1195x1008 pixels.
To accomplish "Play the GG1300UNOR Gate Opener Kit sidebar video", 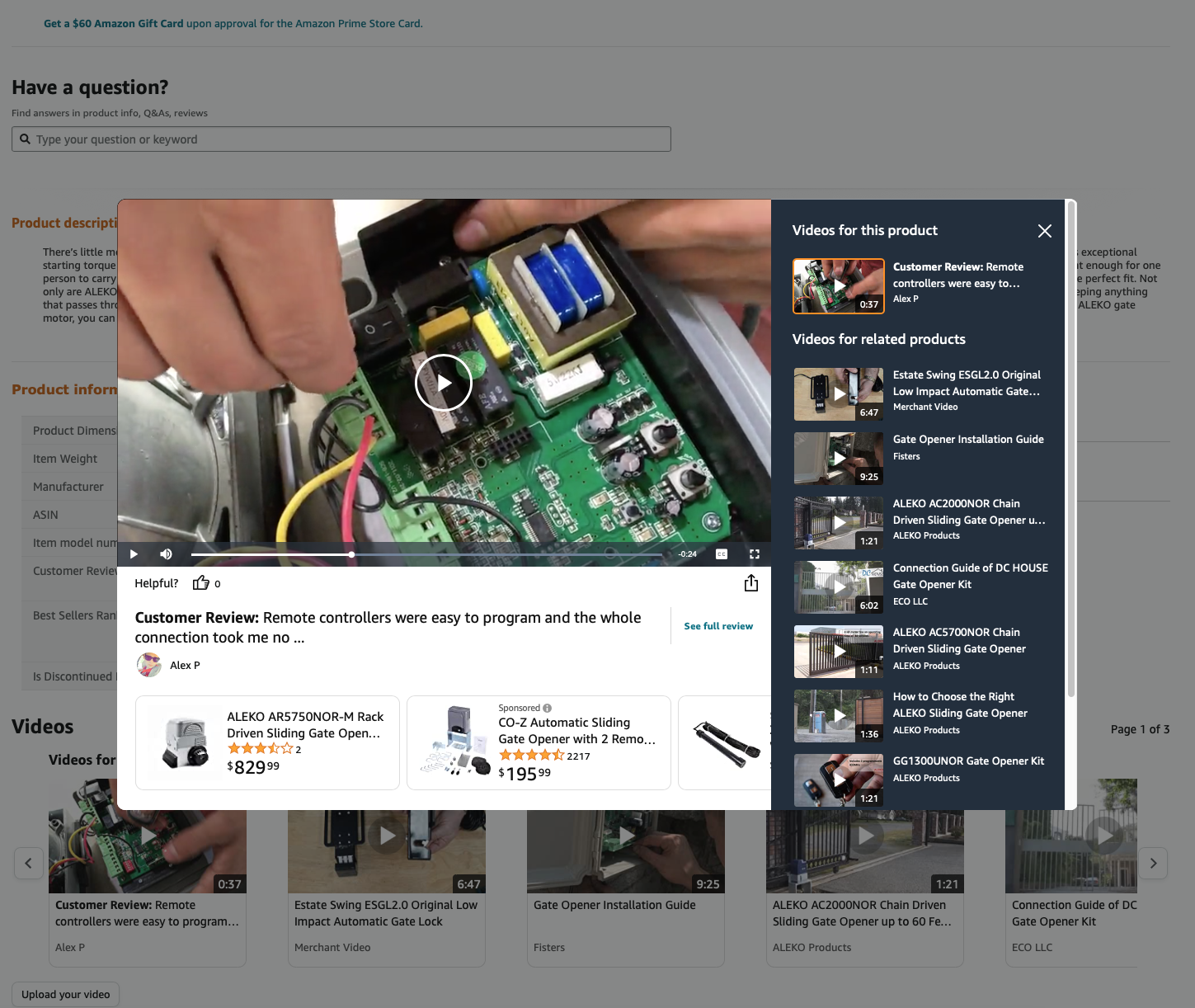I will (839, 780).
